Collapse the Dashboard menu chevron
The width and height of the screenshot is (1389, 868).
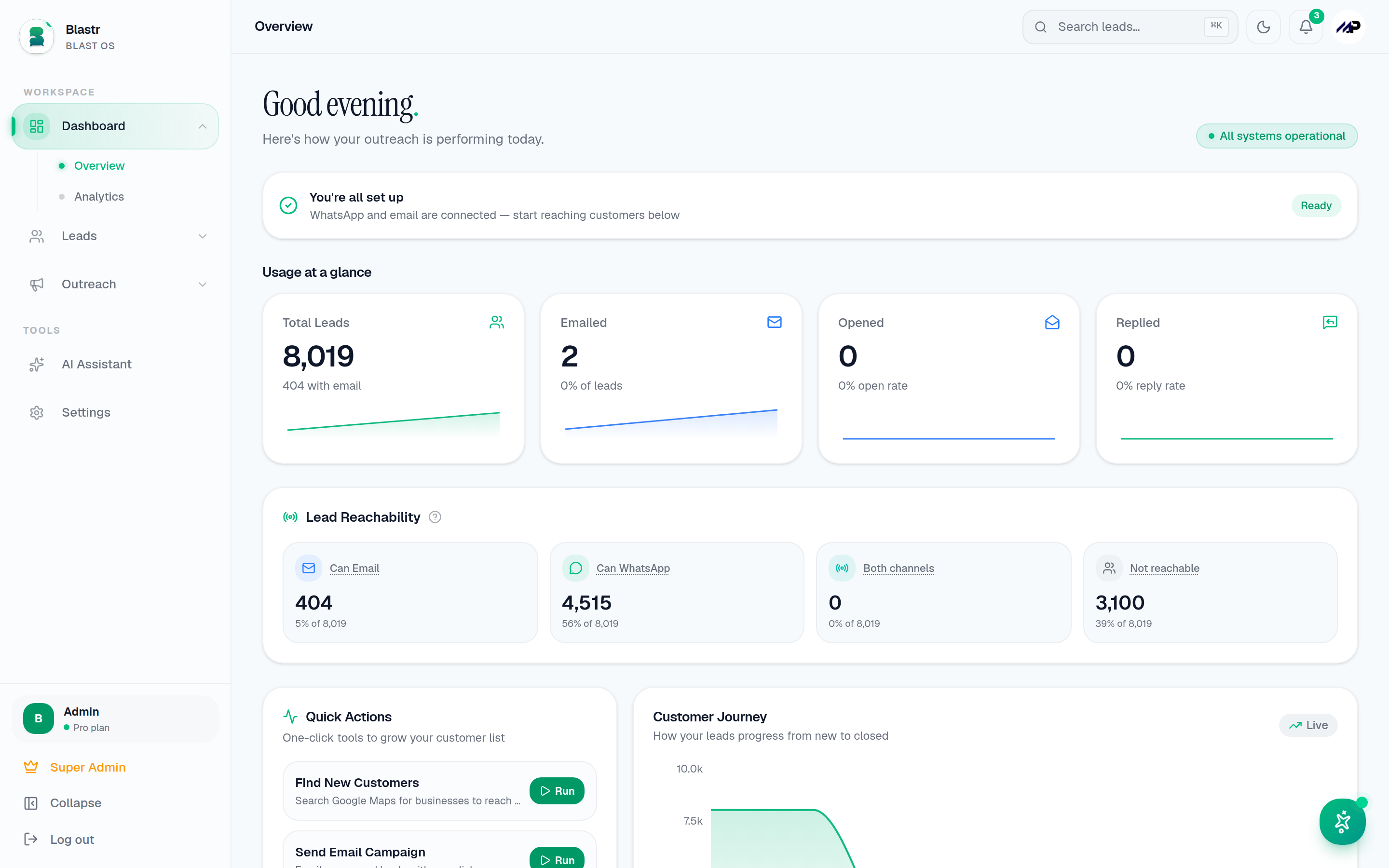[202, 126]
